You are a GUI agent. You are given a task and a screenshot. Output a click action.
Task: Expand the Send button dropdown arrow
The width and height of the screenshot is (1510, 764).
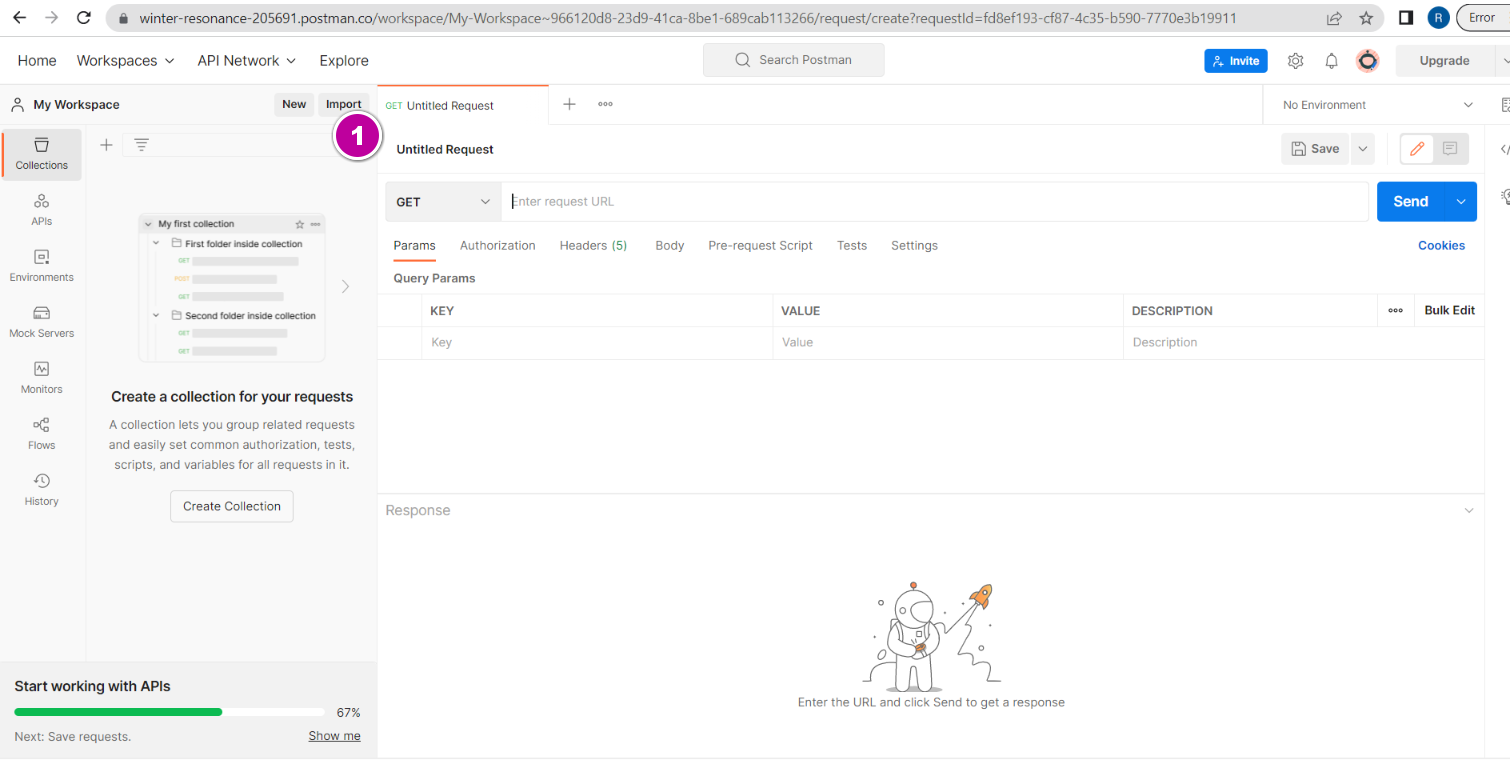point(1461,201)
